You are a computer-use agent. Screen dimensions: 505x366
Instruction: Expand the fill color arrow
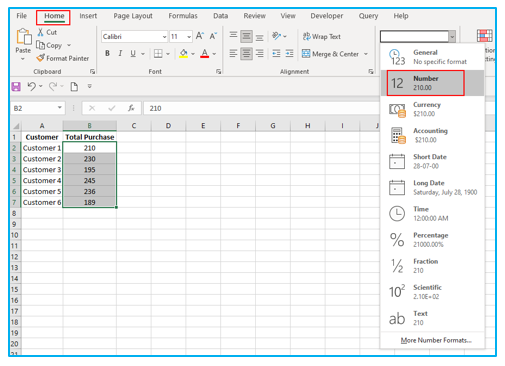(x=193, y=54)
